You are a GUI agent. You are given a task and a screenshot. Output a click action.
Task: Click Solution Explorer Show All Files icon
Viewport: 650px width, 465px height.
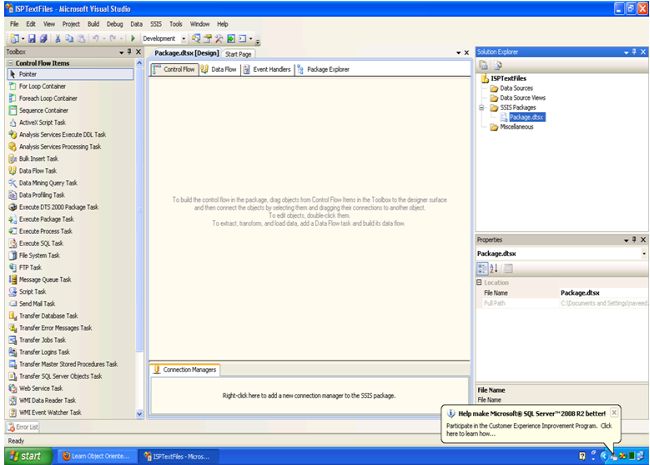(498, 65)
